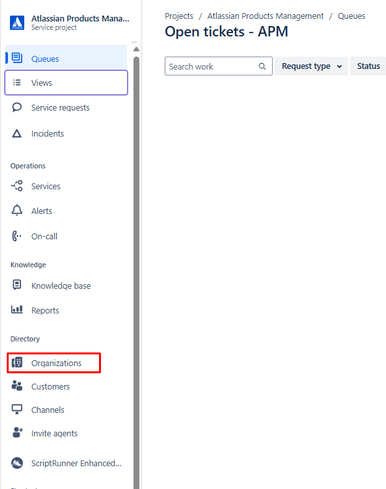Click the magnifier icon in Search work
386x489 pixels.
point(262,66)
